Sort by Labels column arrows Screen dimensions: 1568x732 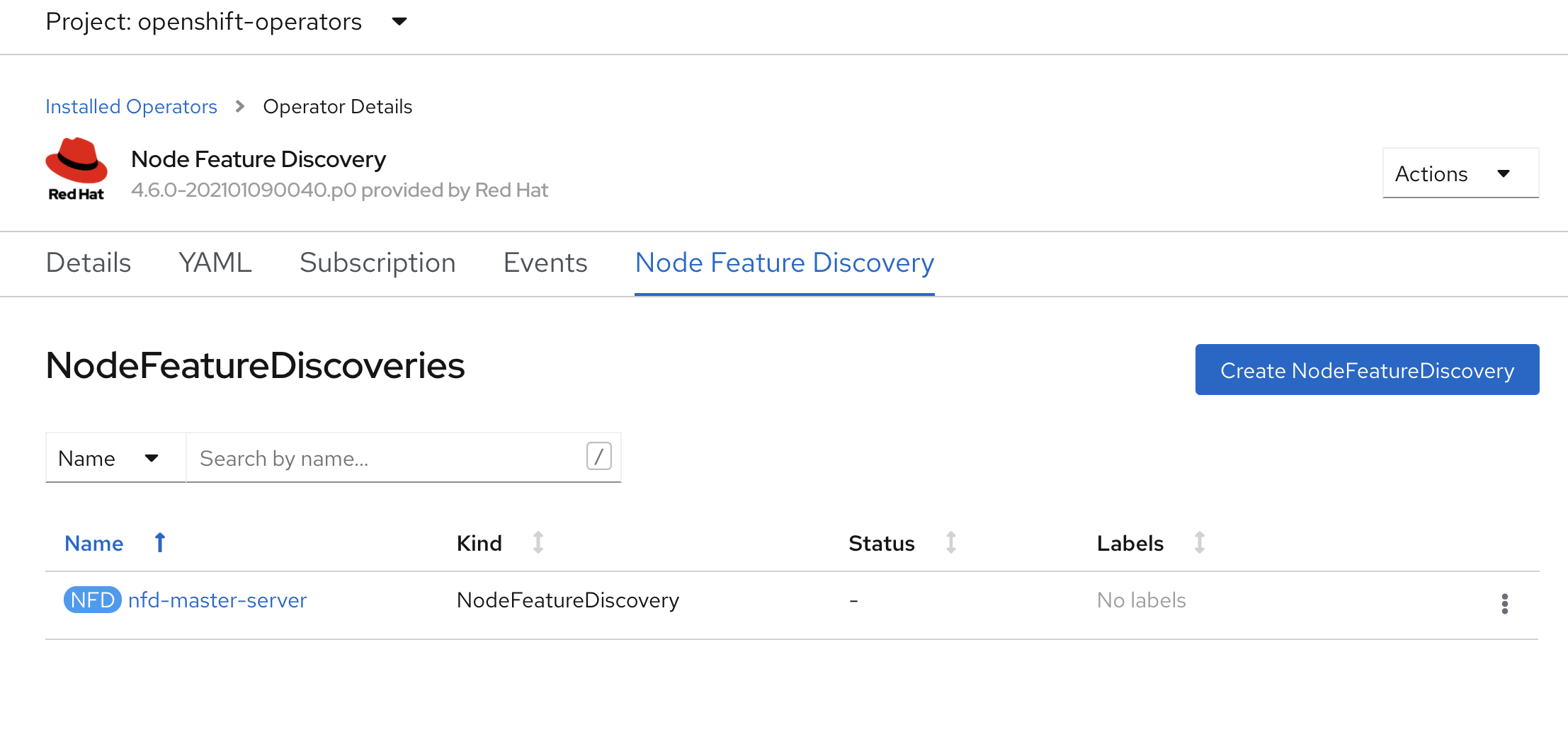click(x=1199, y=543)
